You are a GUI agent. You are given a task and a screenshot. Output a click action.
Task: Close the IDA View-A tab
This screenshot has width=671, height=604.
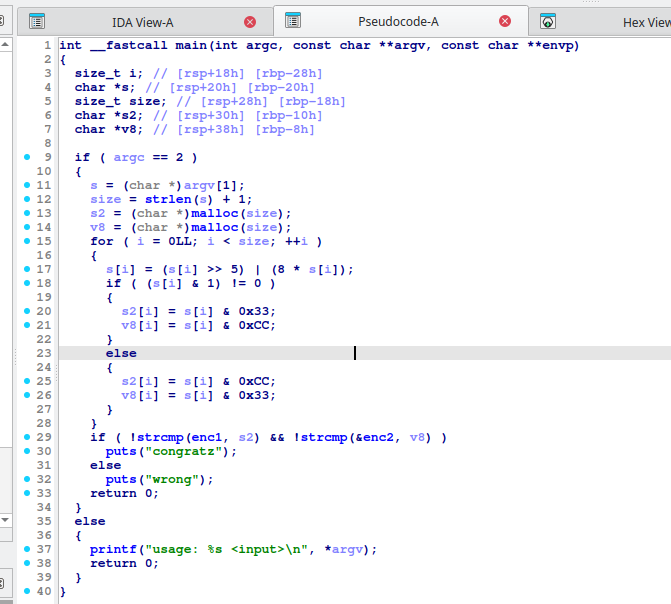[x=250, y=21]
